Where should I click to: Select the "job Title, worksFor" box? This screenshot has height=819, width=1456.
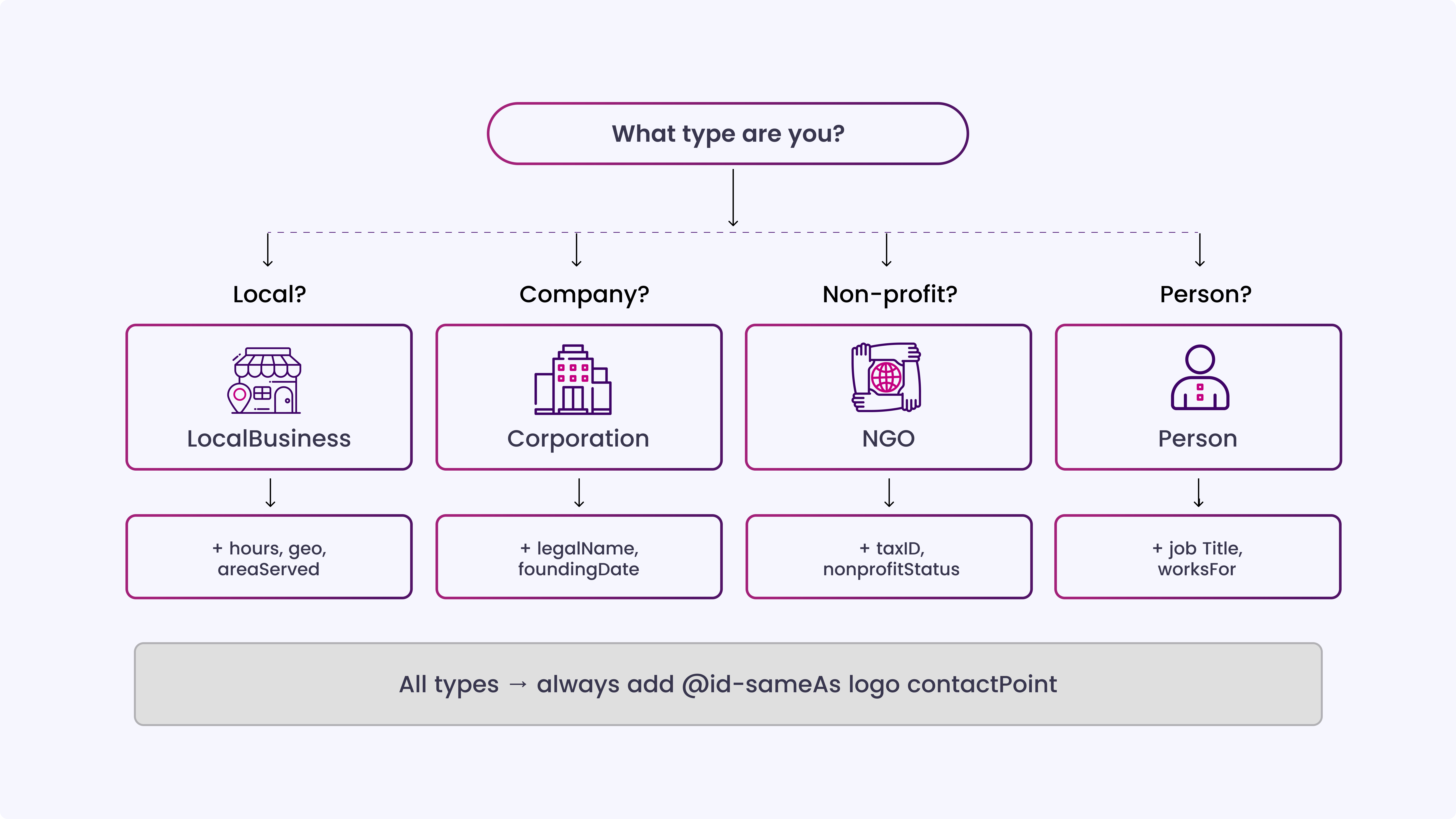pyautogui.click(x=1198, y=557)
